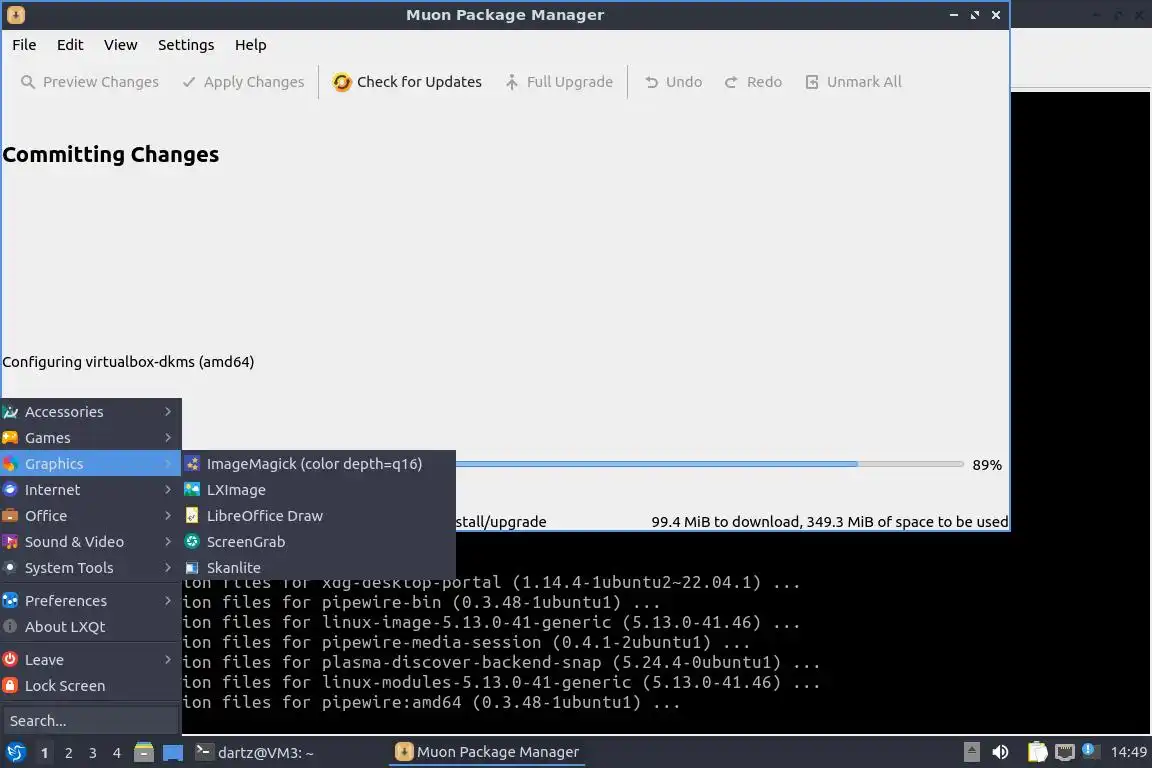The image size is (1152, 768).
Task: Open the volume control tray icon
Action: [1000, 752]
